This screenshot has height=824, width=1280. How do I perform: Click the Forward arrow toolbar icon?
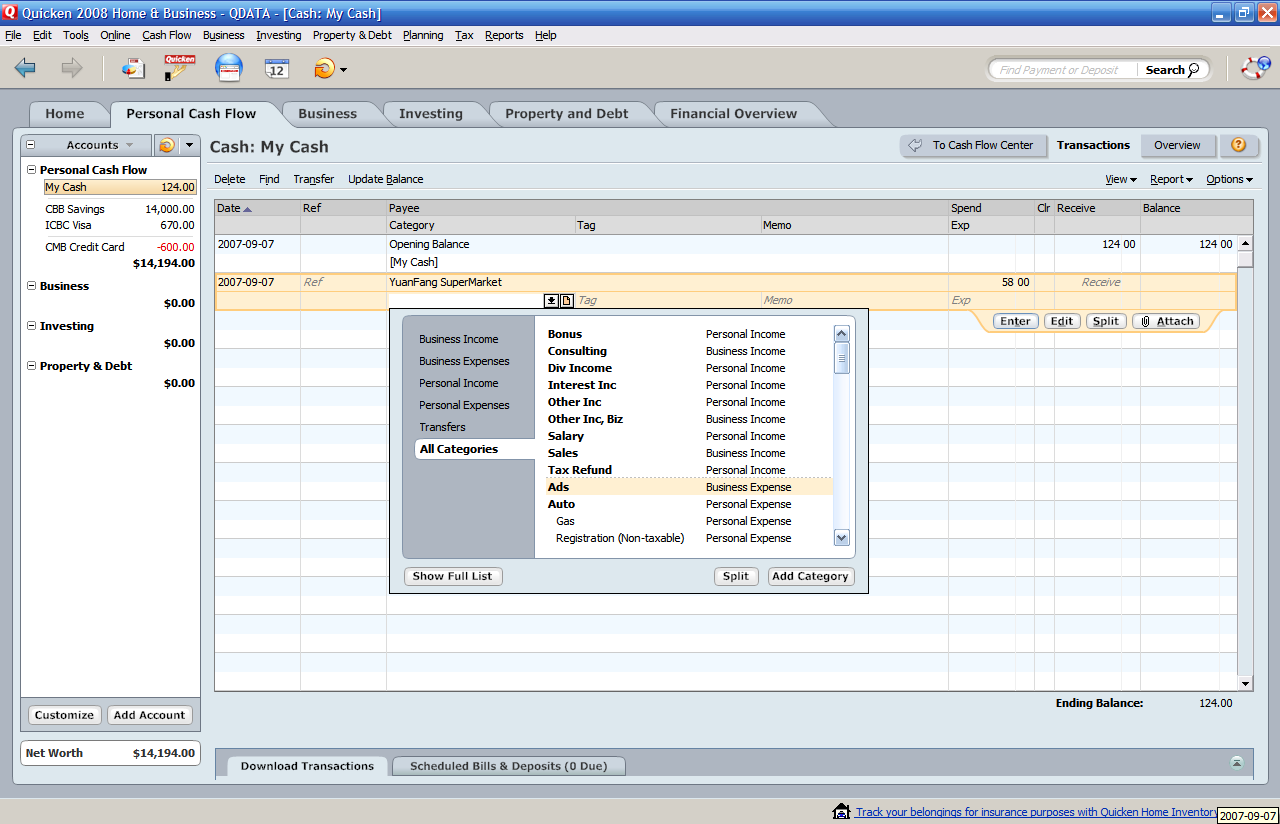(x=72, y=68)
